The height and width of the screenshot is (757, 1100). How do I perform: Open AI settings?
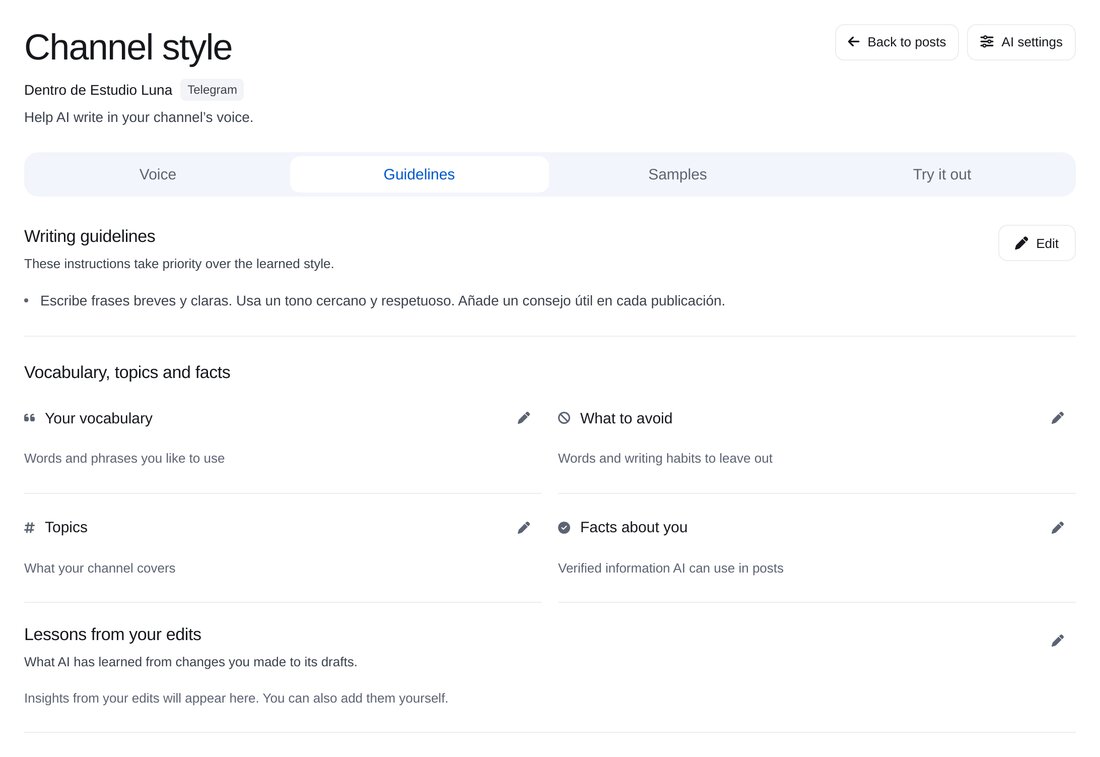(1021, 42)
